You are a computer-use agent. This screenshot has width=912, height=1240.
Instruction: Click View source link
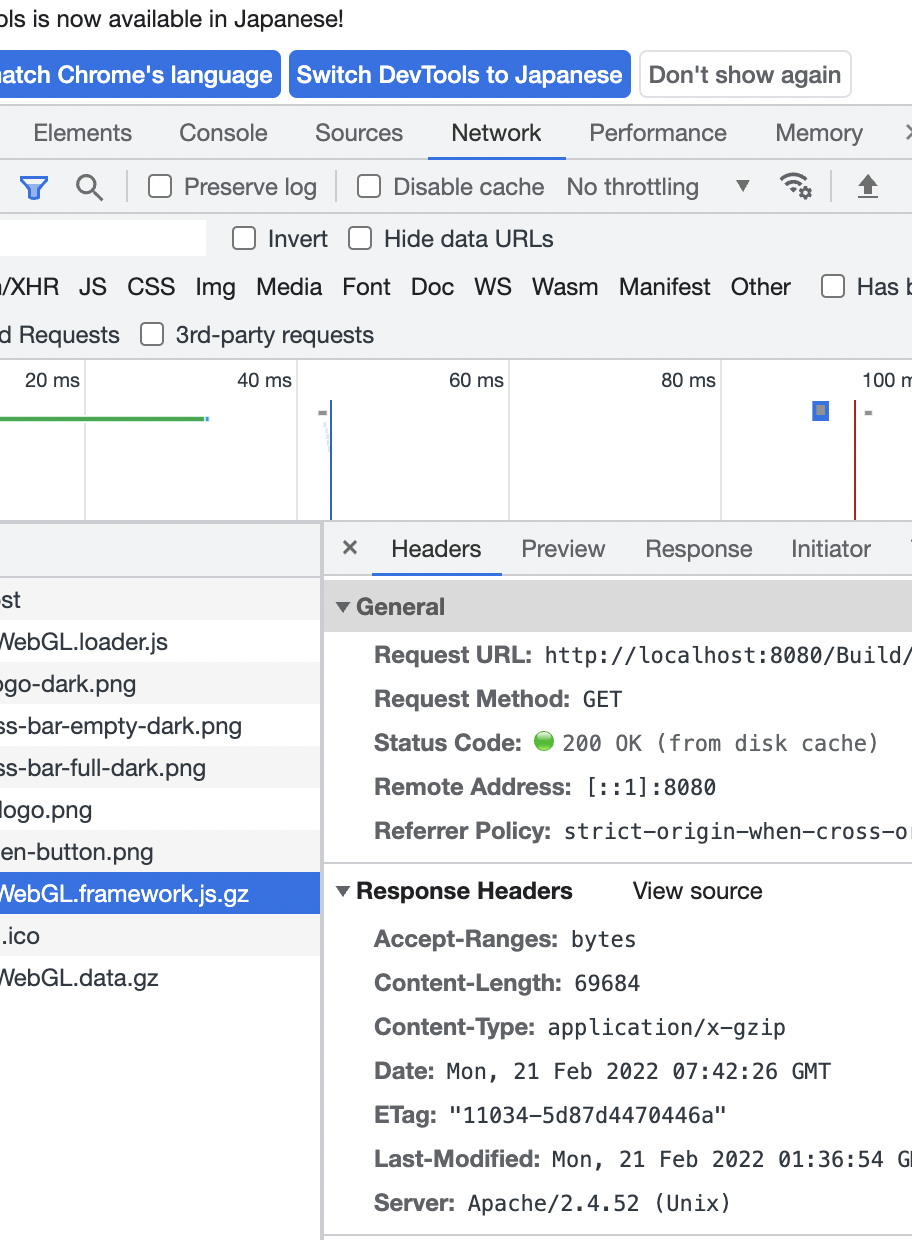pyautogui.click(x=697, y=891)
